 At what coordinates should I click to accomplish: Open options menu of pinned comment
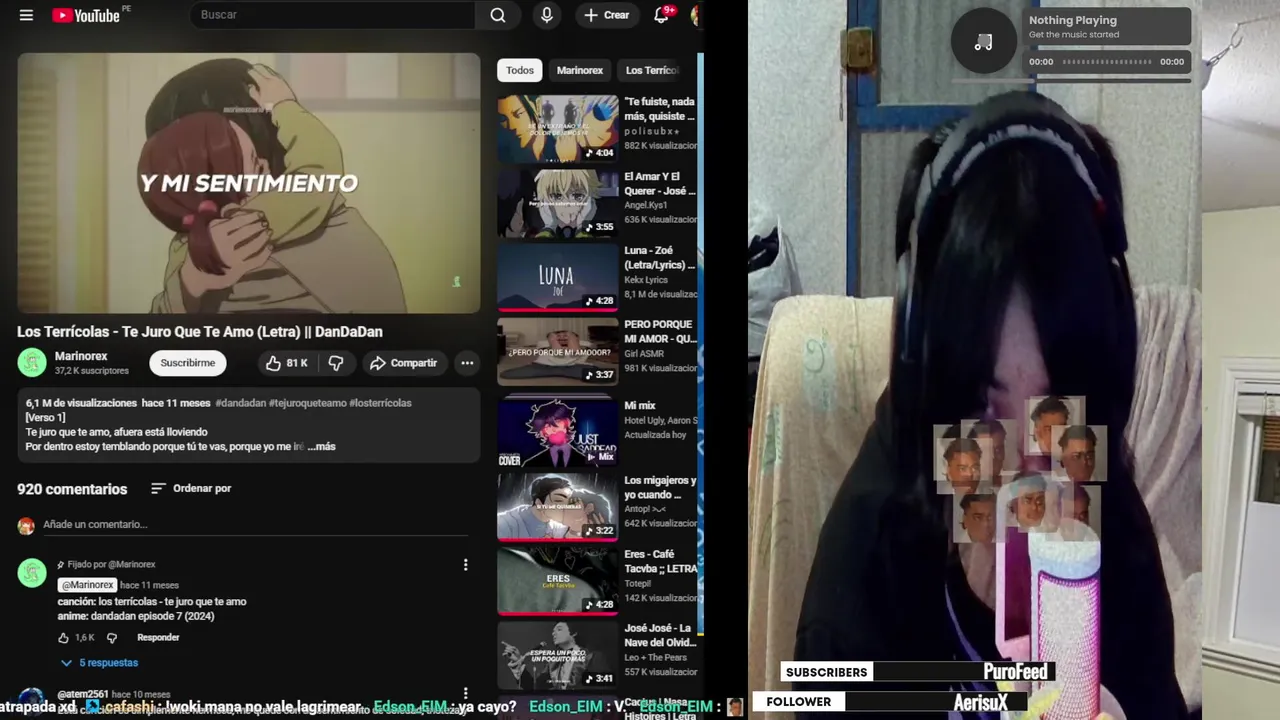[465, 565]
